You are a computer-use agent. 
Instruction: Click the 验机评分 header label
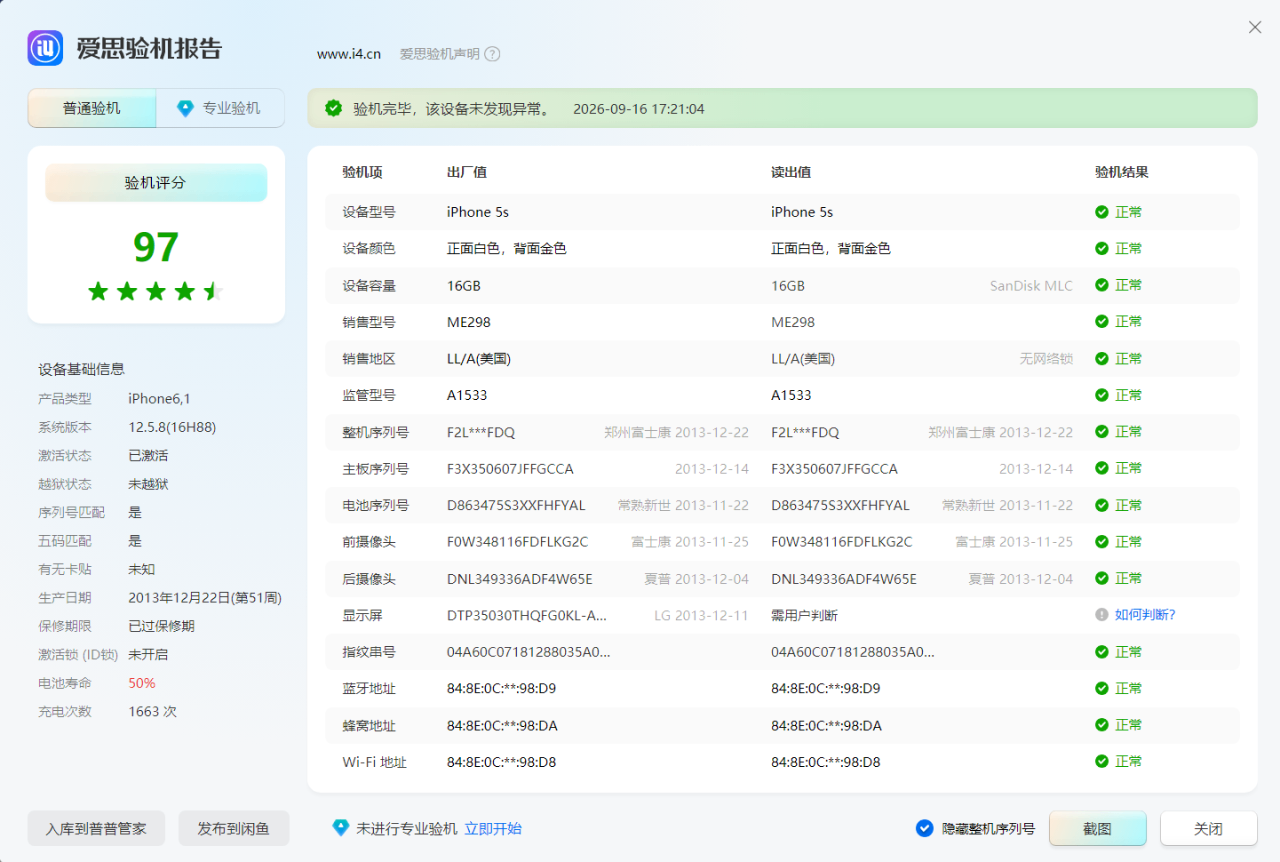point(156,183)
